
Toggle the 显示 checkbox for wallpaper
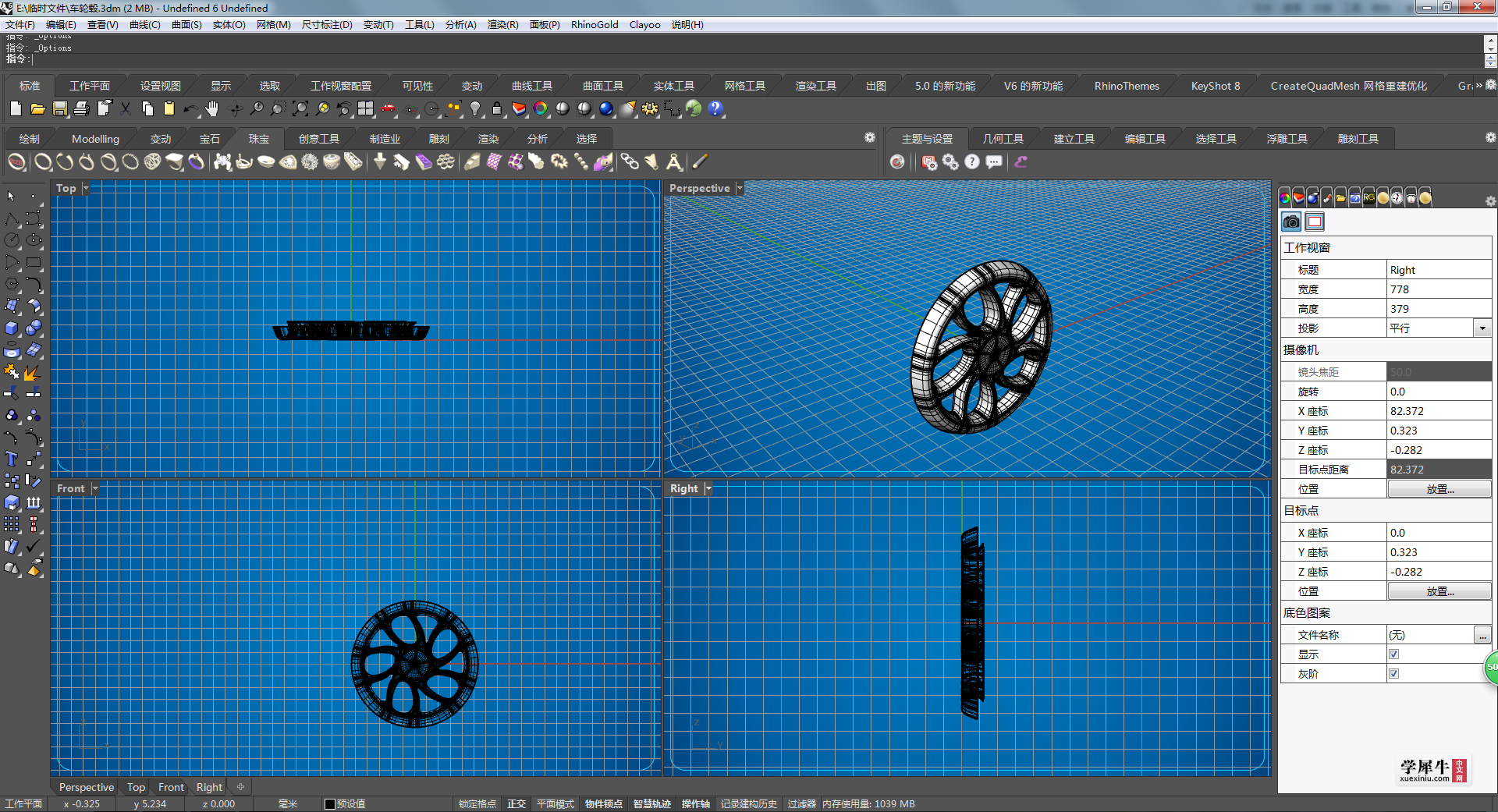click(1393, 654)
